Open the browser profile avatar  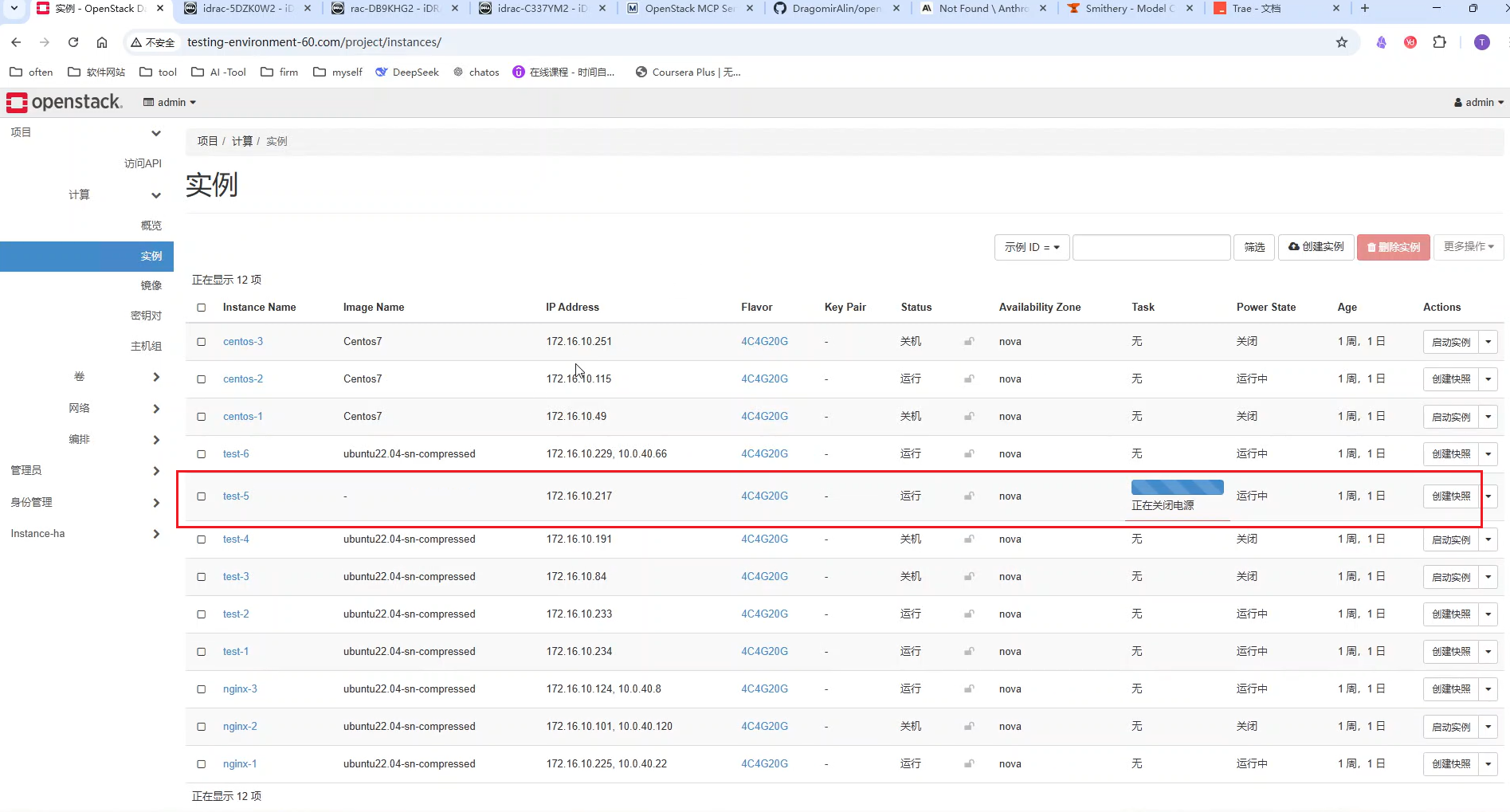(x=1482, y=42)
